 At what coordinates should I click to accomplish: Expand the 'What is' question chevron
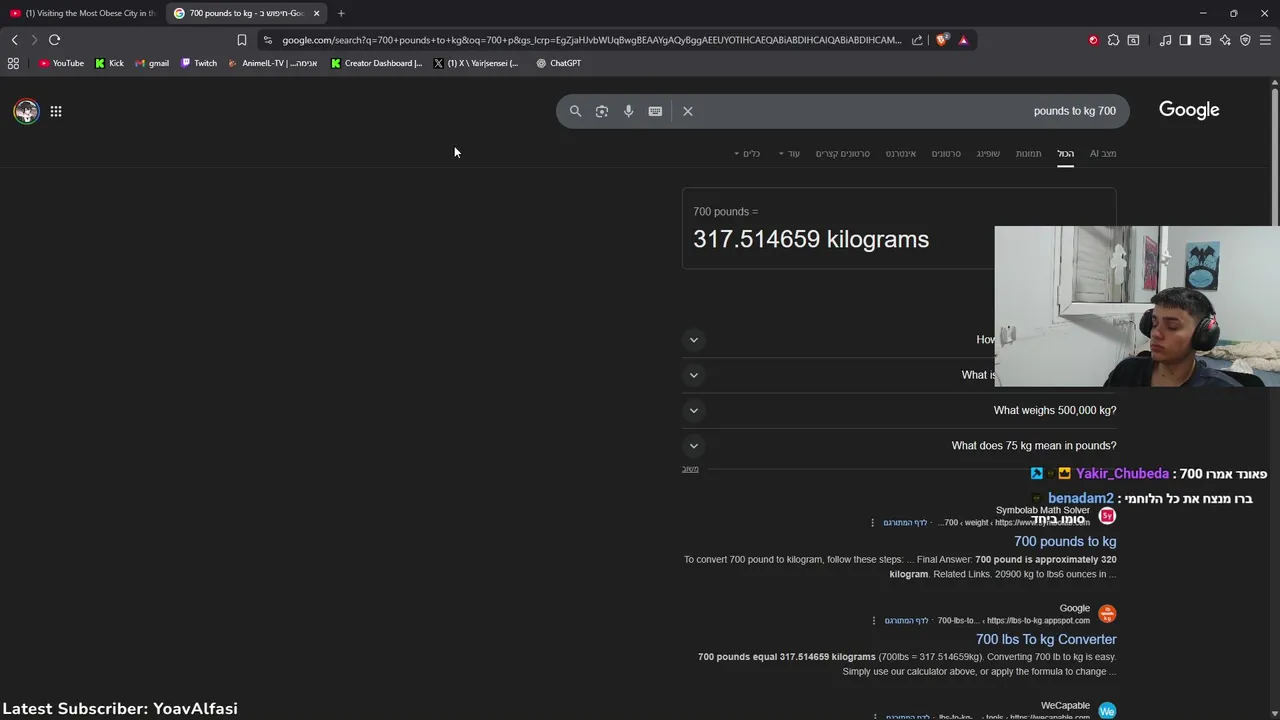click(x=694, y=375)
